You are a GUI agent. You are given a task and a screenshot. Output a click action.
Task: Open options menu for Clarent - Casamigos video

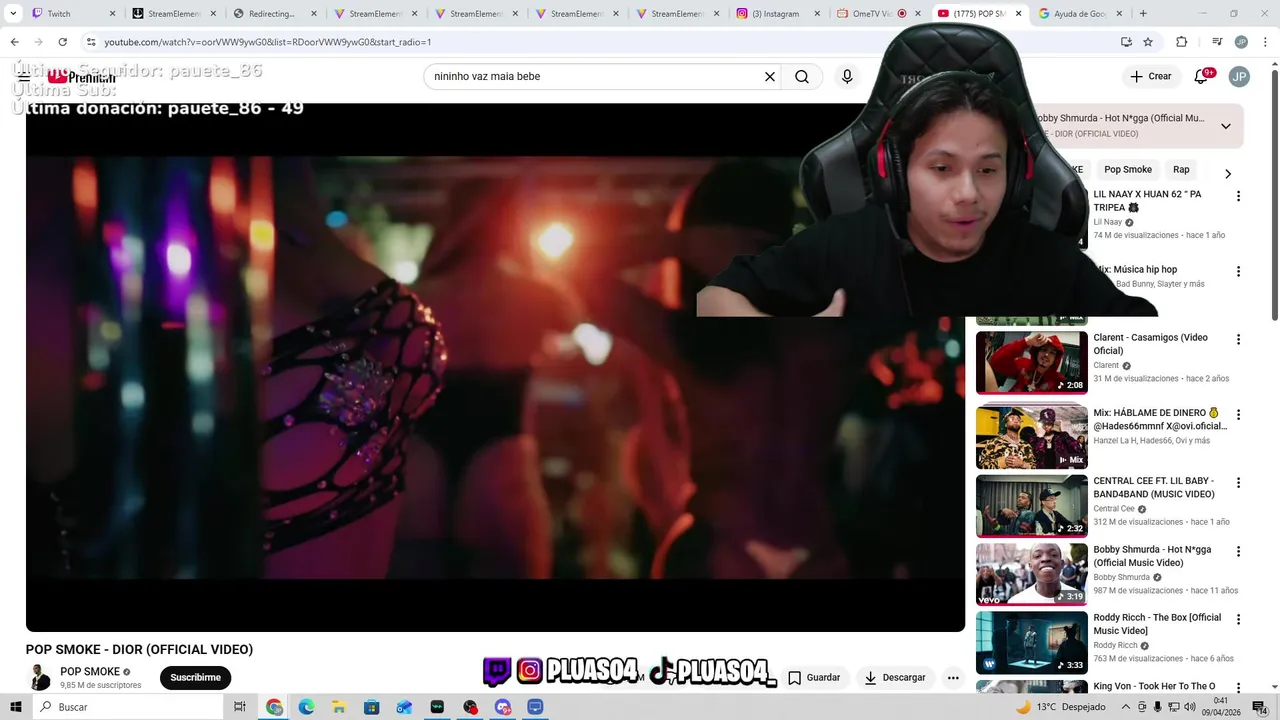(x=1238, y=340)
